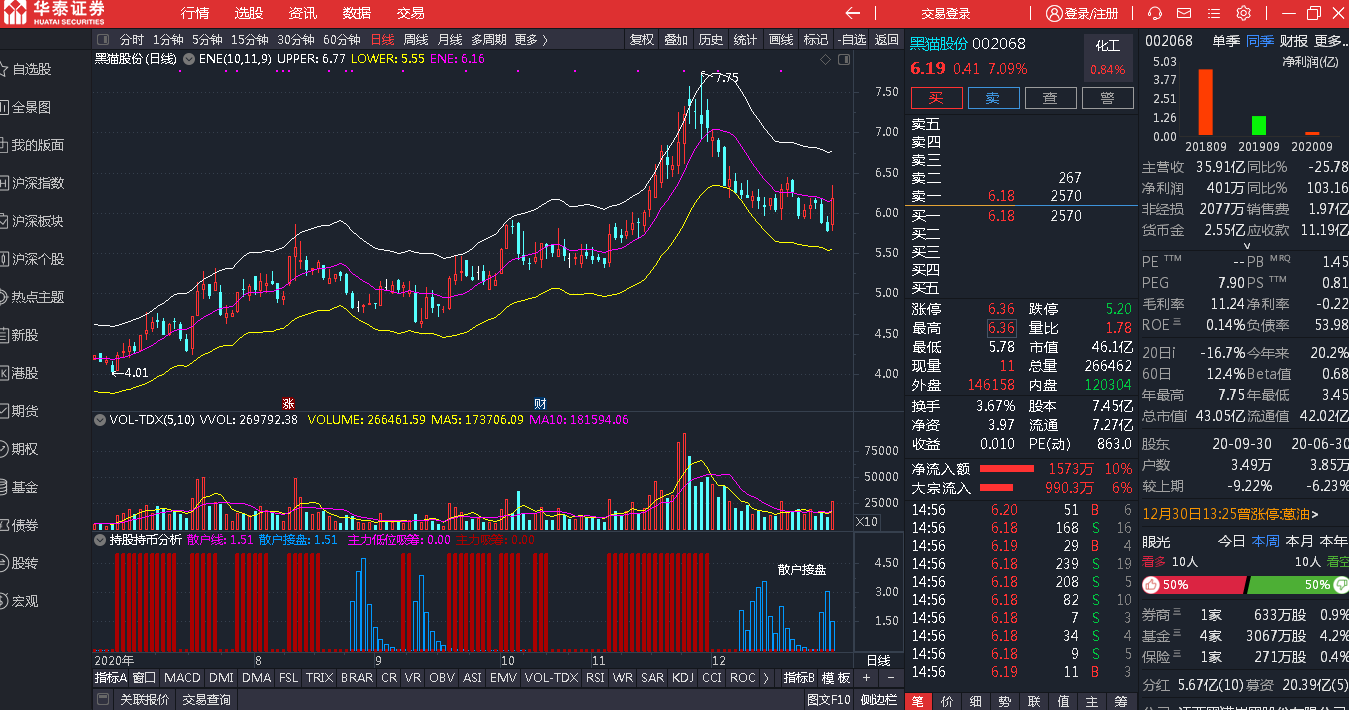Click the 警 alert button
This screenshot has width=1349, height=710.
(1107, 98)
